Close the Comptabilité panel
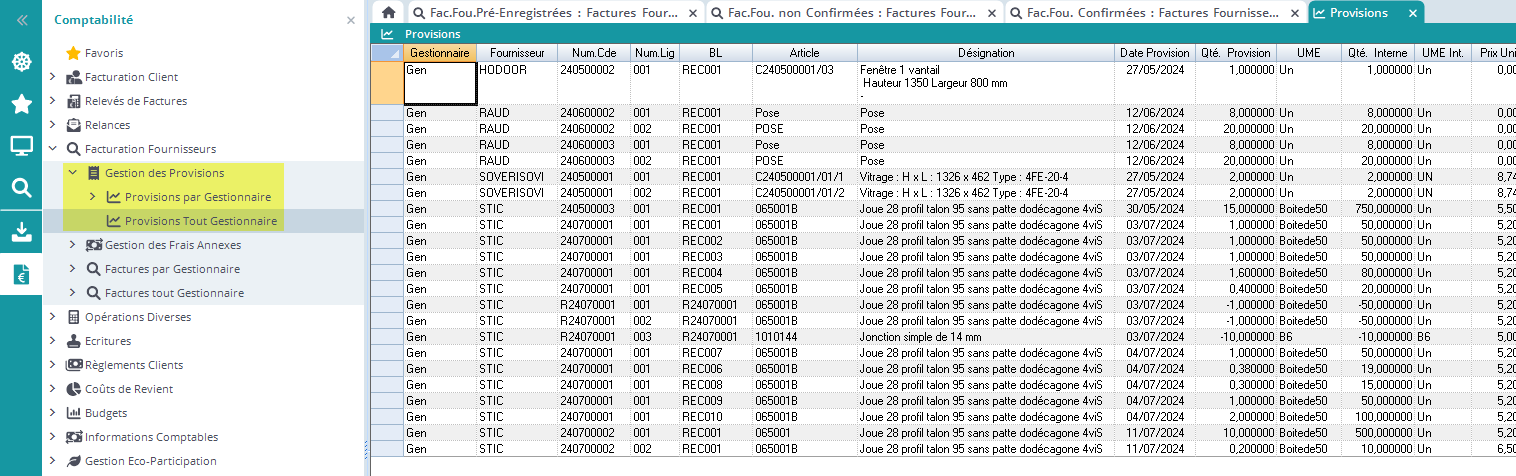The image size is (1516, 476). click(351, 20)
